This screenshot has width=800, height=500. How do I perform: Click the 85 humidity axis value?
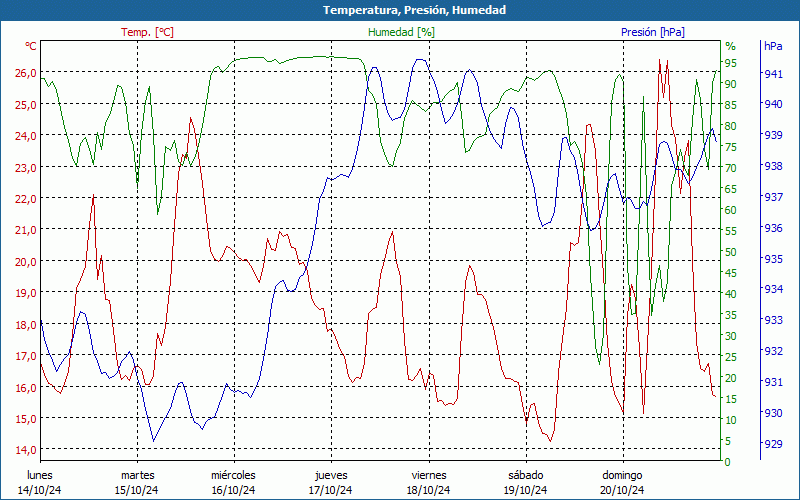(x=731, y=105)
